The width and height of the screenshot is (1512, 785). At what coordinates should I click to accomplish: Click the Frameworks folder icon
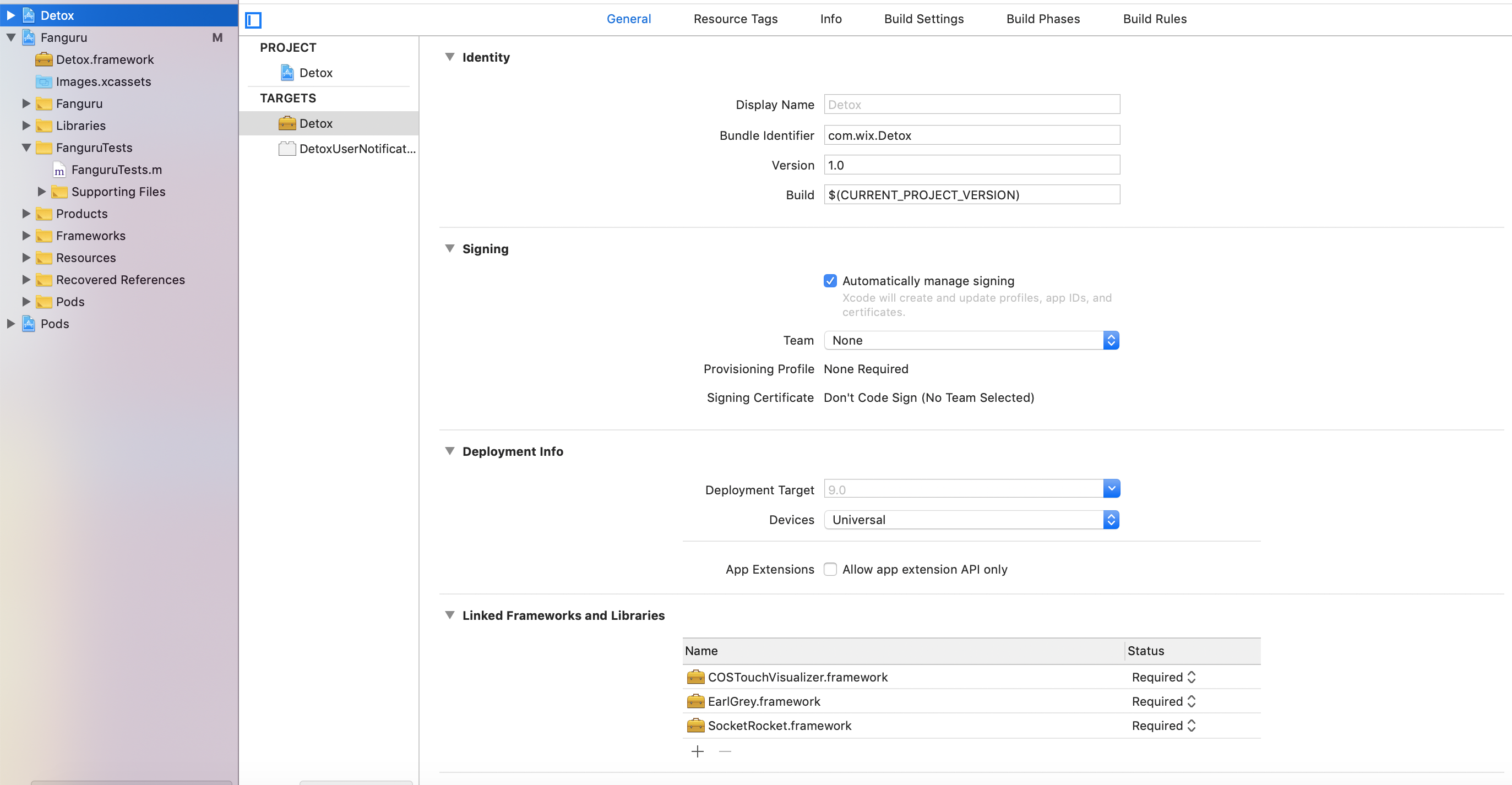point(44,235)
